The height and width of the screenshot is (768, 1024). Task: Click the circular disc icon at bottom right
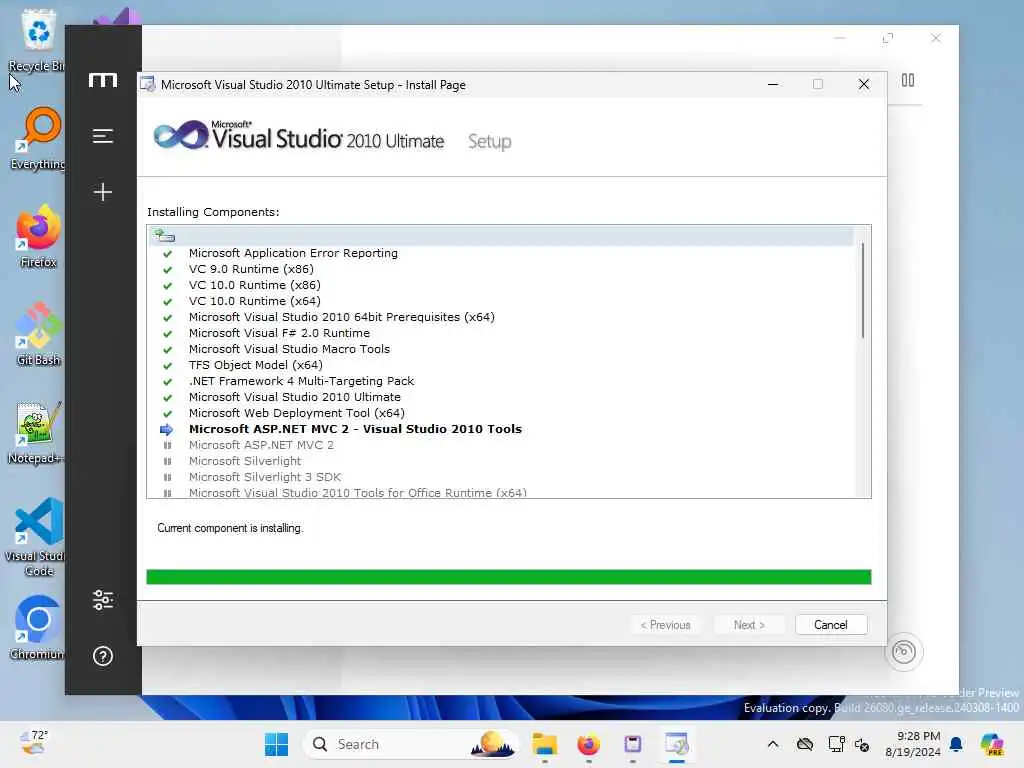click(904, 651)
